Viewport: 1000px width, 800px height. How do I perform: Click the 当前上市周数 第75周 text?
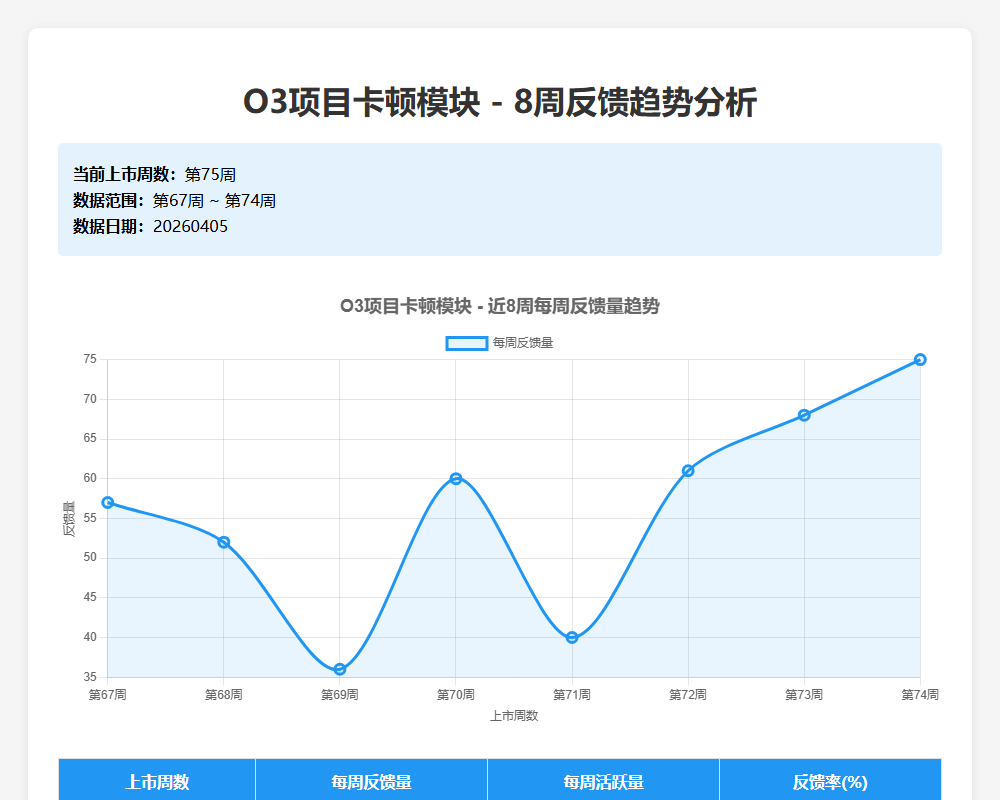click(x=154, y=174)
